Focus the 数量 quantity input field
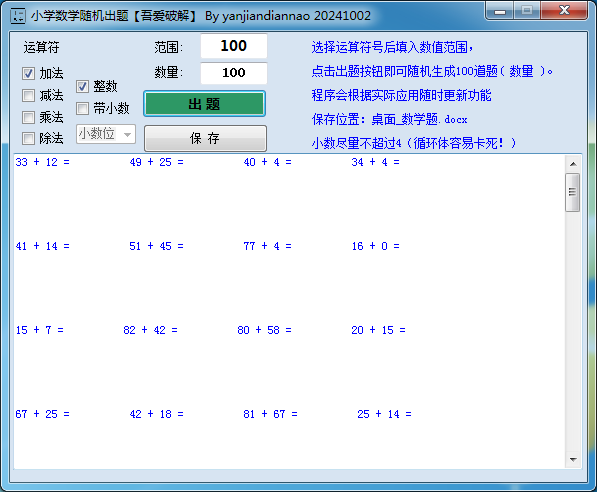Screen dimensions: 597x492 click(234, 73)
